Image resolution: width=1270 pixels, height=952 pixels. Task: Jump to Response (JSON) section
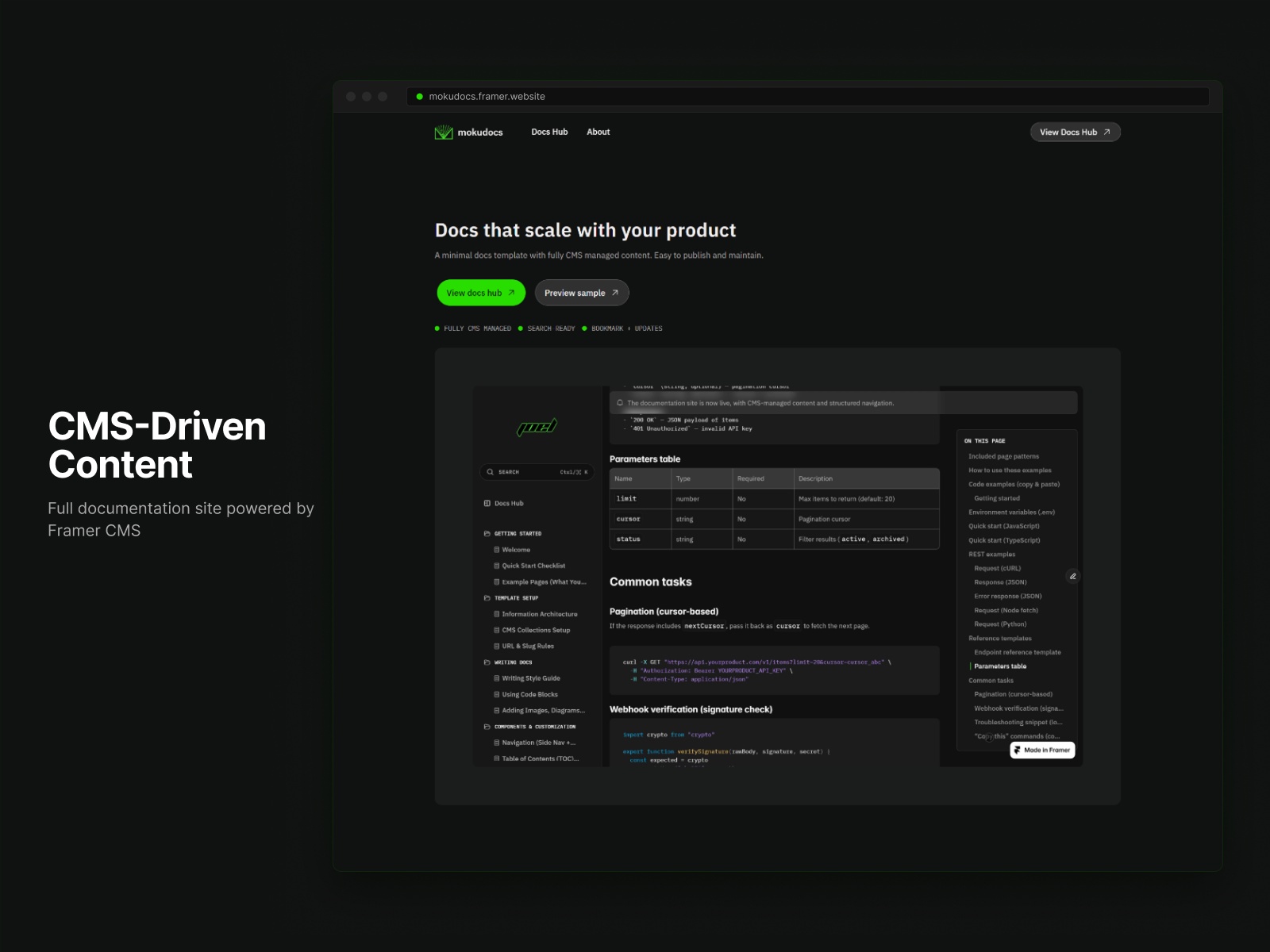click(x=1000, y=582)
